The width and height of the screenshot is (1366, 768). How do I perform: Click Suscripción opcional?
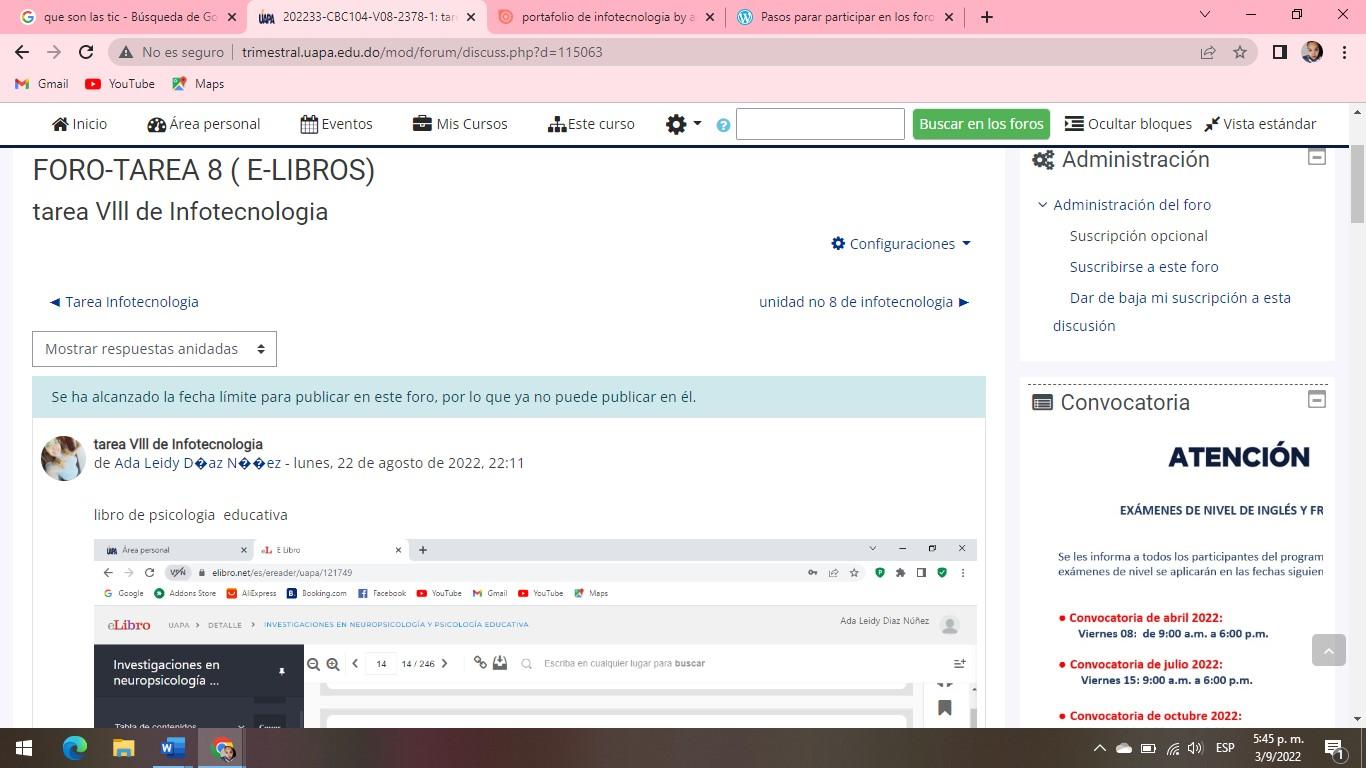click(1139, 236)
